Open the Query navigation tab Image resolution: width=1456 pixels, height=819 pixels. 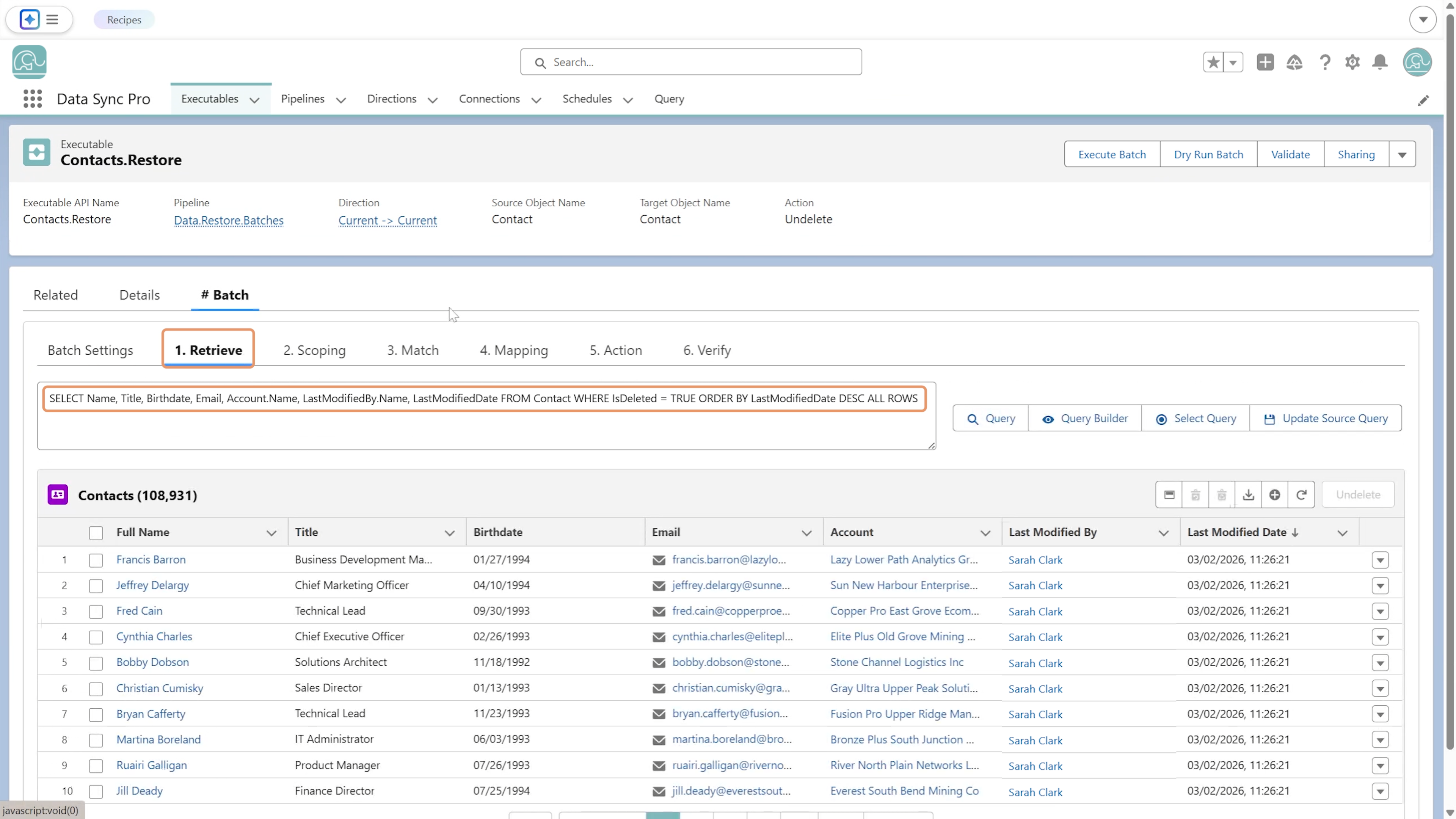coord(669,99)
